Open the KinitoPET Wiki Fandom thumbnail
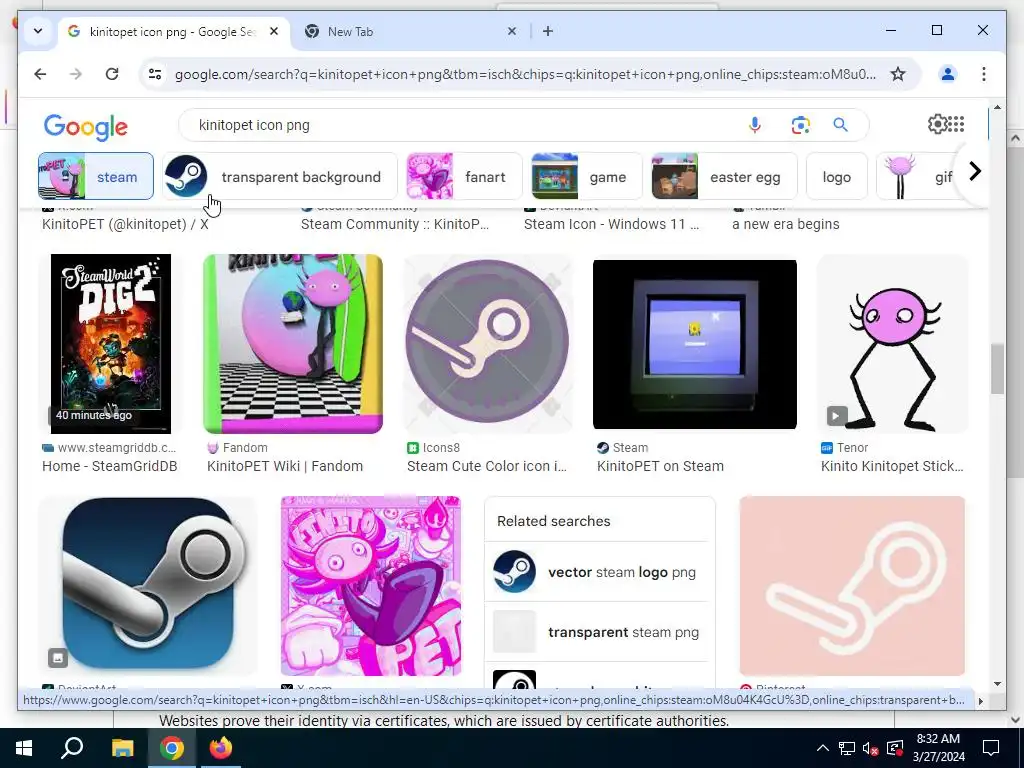Screen dimensions: 1024x768 point(293,344)
